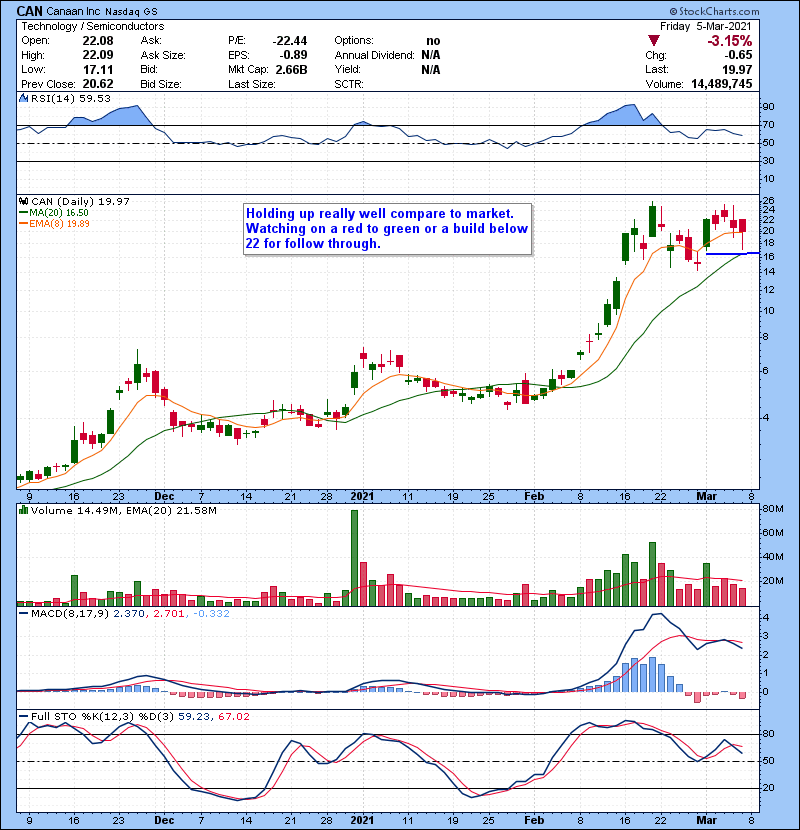Image resolution: width=800 pixels, height=830 pixels.
Task: Click the -3.15% percent change value
Action: pyautogui.click(x=730, y=41)
